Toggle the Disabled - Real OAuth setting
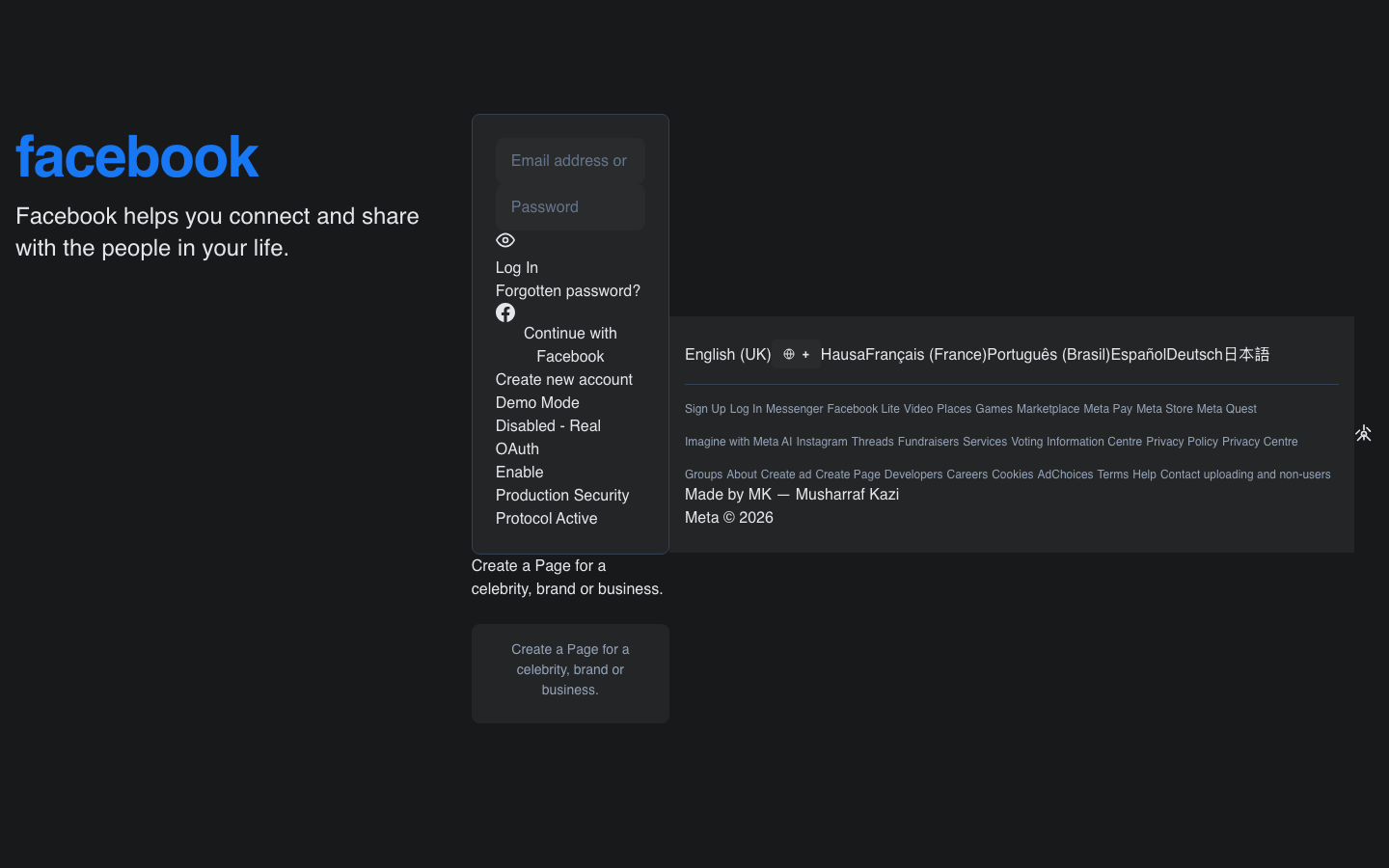The image size is (1389, 868). (548, 437)
